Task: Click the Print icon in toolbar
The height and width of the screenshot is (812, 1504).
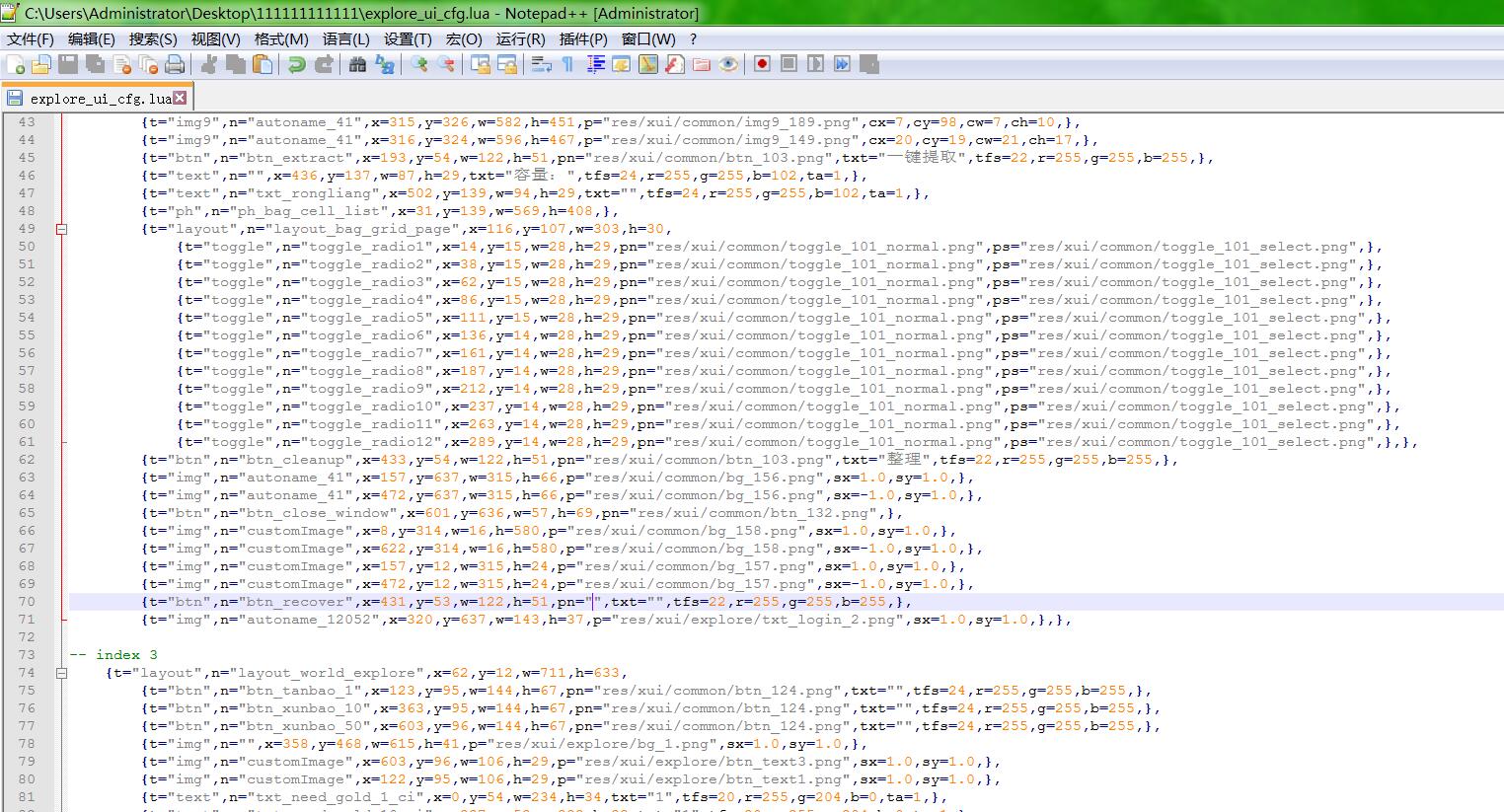Action: pos(175,65)
